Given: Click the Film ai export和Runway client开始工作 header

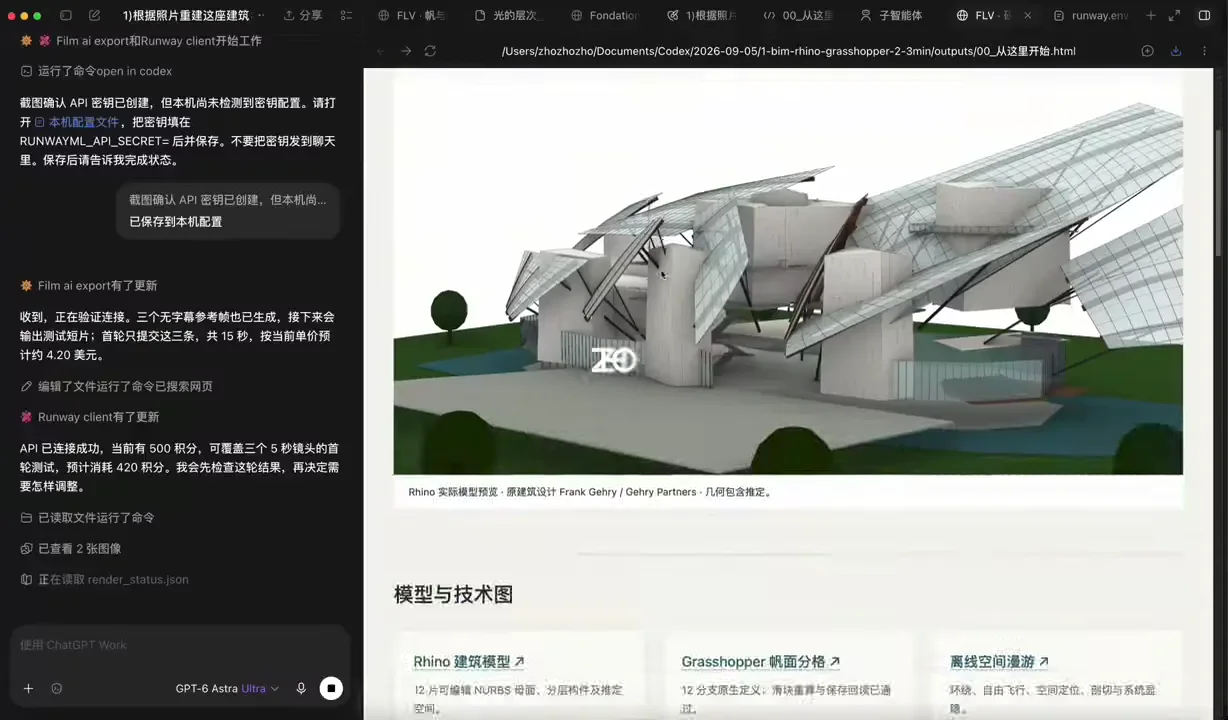Looking at the screenshot, I should (140, 41).
